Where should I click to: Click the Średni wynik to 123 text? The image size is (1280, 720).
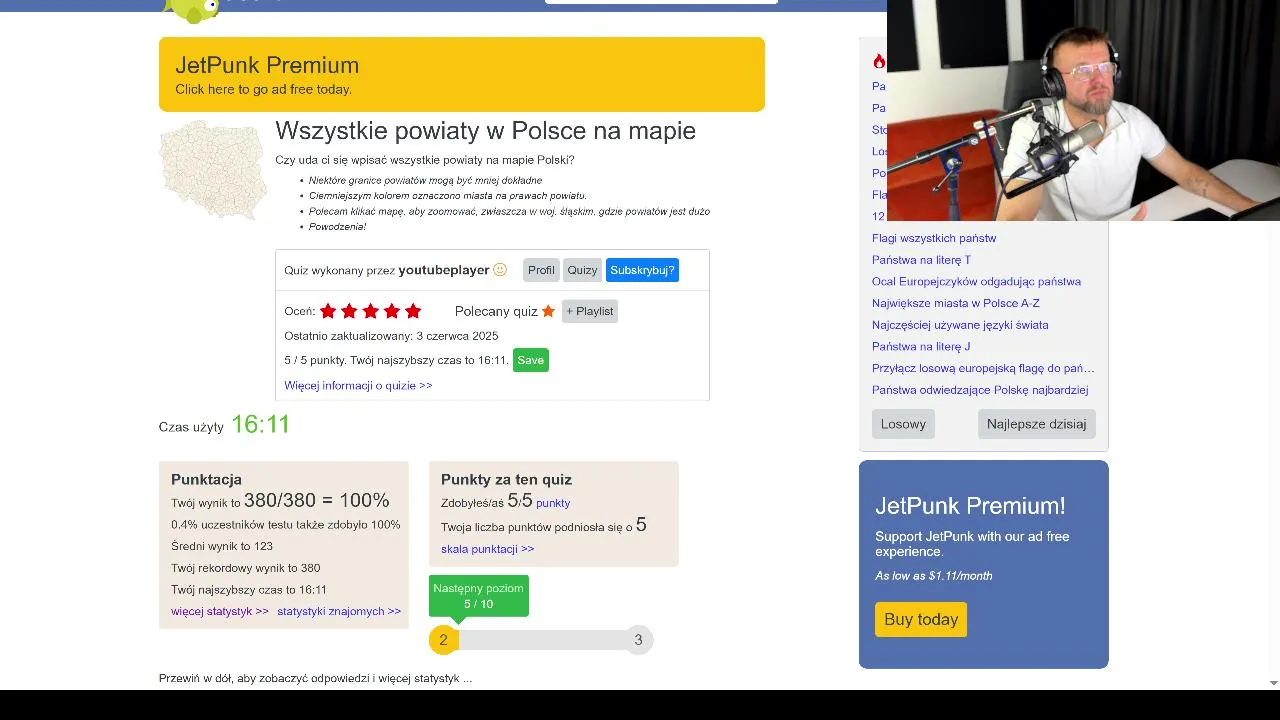(222, 546)
